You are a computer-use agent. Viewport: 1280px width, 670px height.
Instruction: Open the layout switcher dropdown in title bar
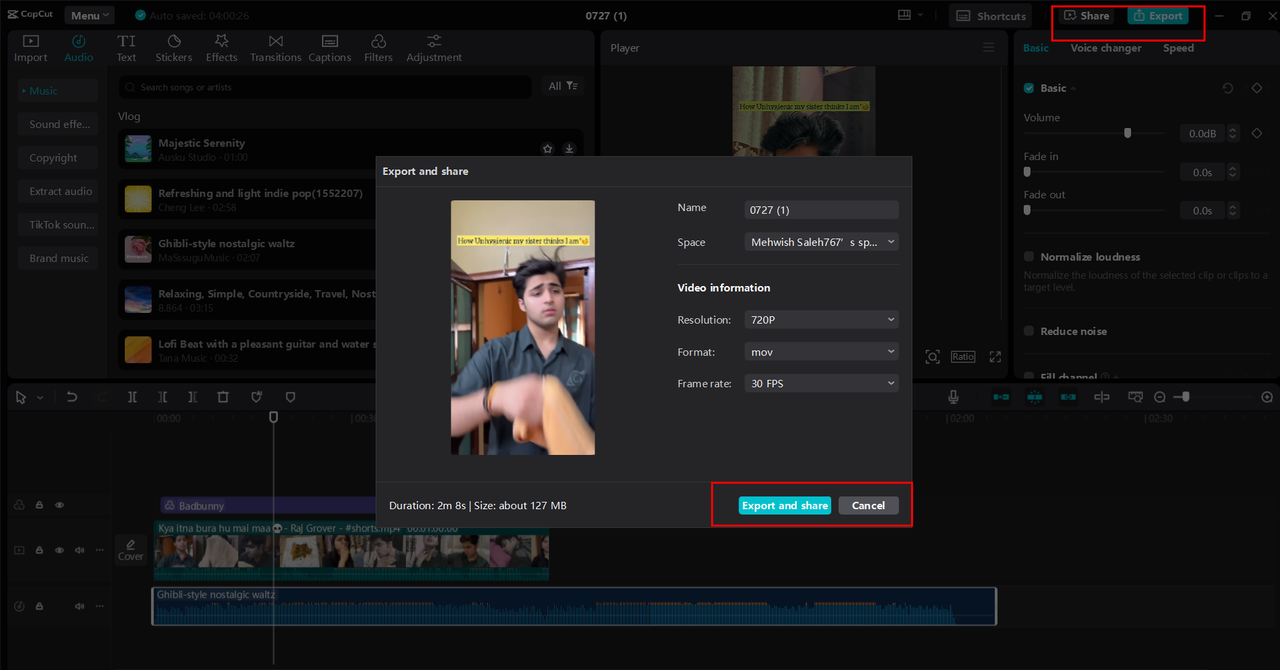click(x=910, y=15)
